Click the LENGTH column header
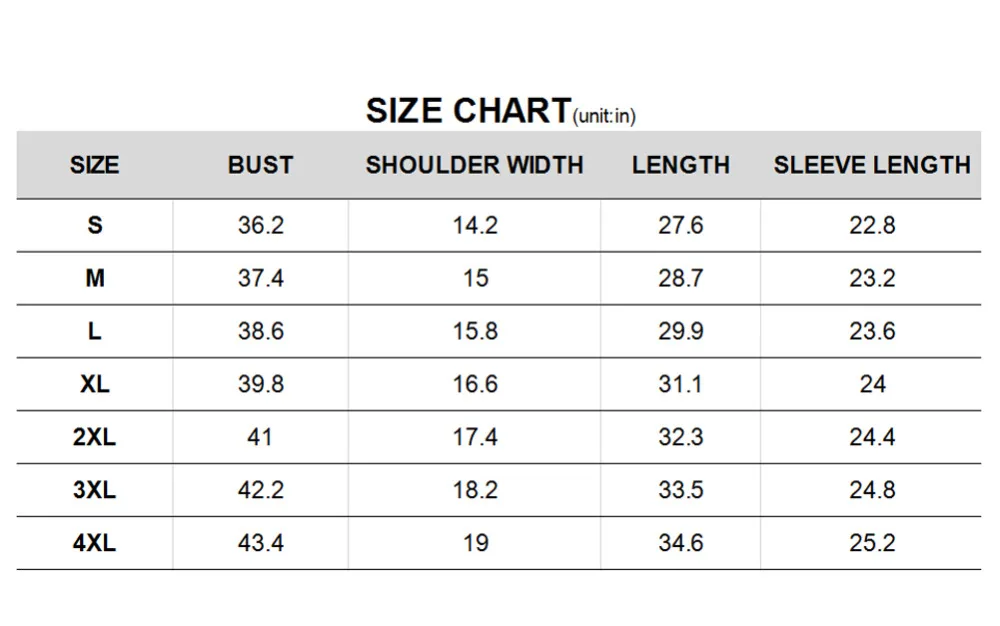 tap(680, 165)
